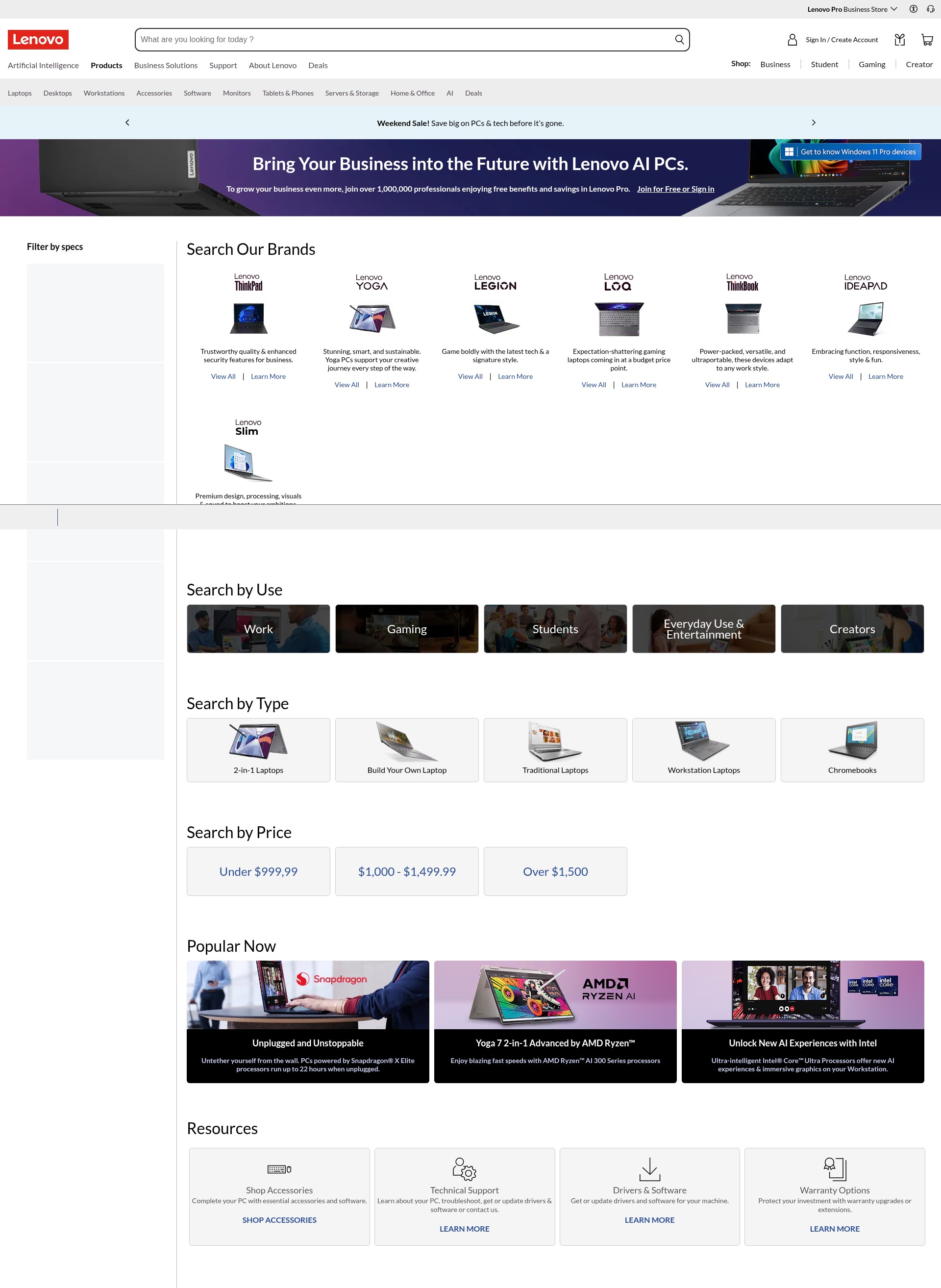
Task: Open Artificial Intelligence menu
Action: coord(43,66)
